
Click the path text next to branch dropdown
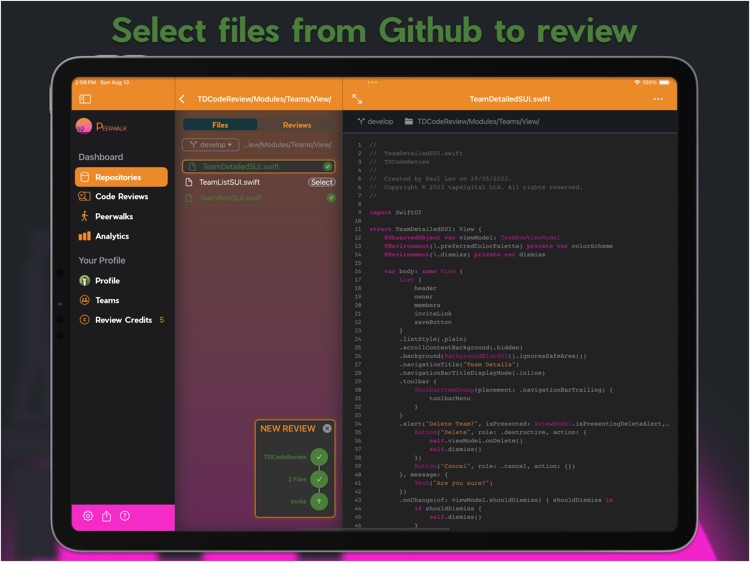click(287, 144)
